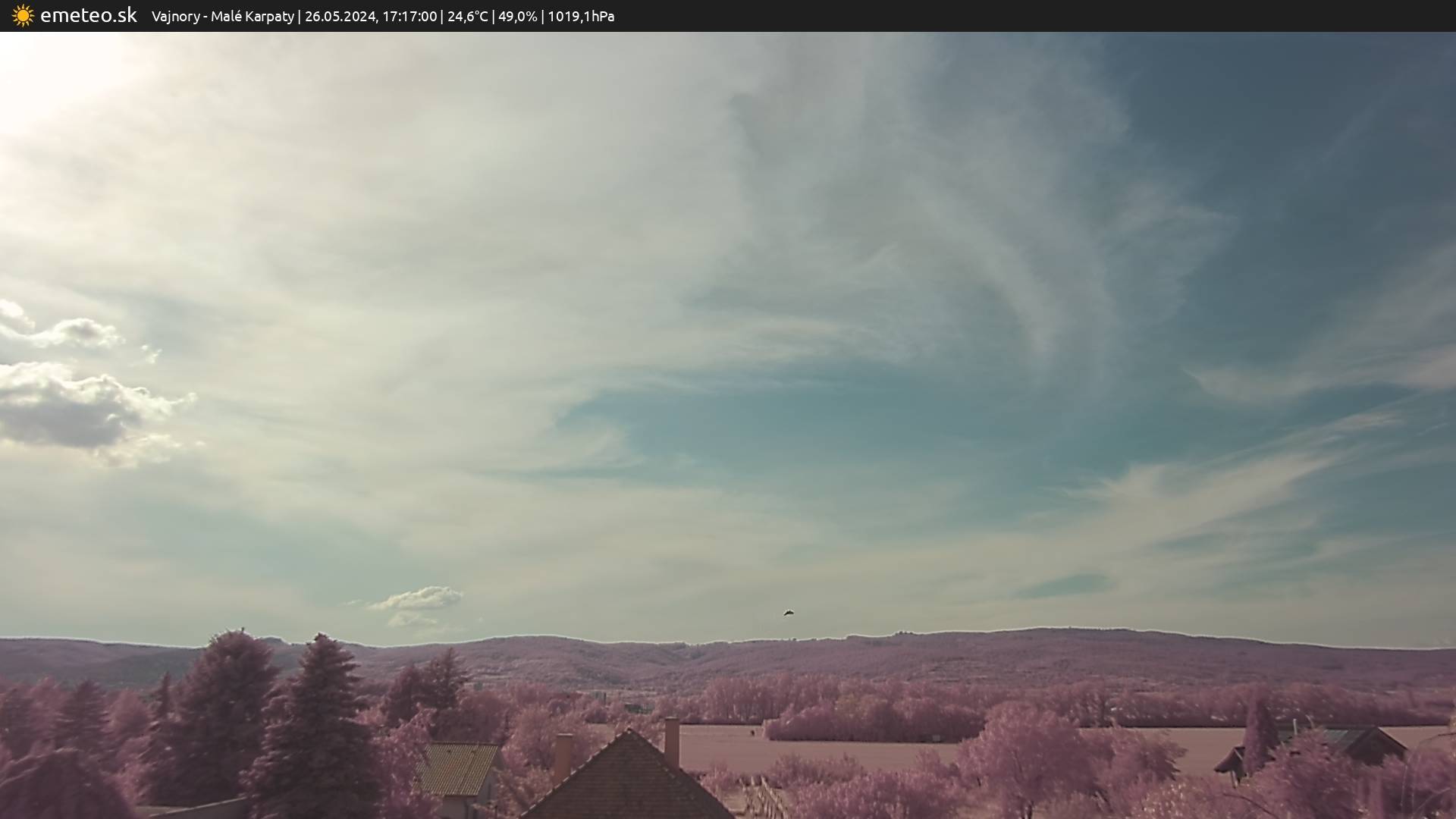Viewport: 1456px width, 819px height.
Task: Click the 24,6°C temperature reading
Action: click(467, 16)
